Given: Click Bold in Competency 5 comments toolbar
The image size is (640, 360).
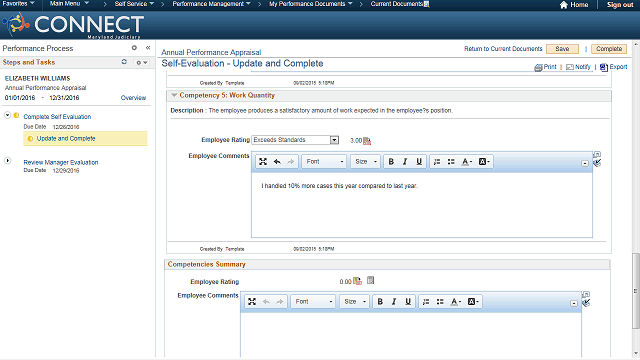Looking at the screenshot, I should (391, 162).
